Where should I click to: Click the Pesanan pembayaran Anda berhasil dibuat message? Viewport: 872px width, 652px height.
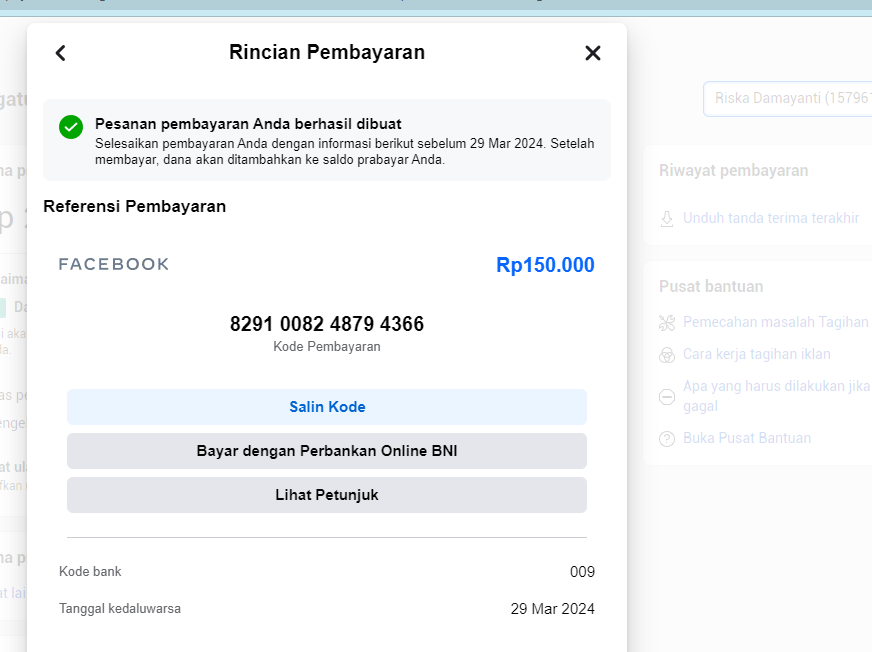point(248,124)
